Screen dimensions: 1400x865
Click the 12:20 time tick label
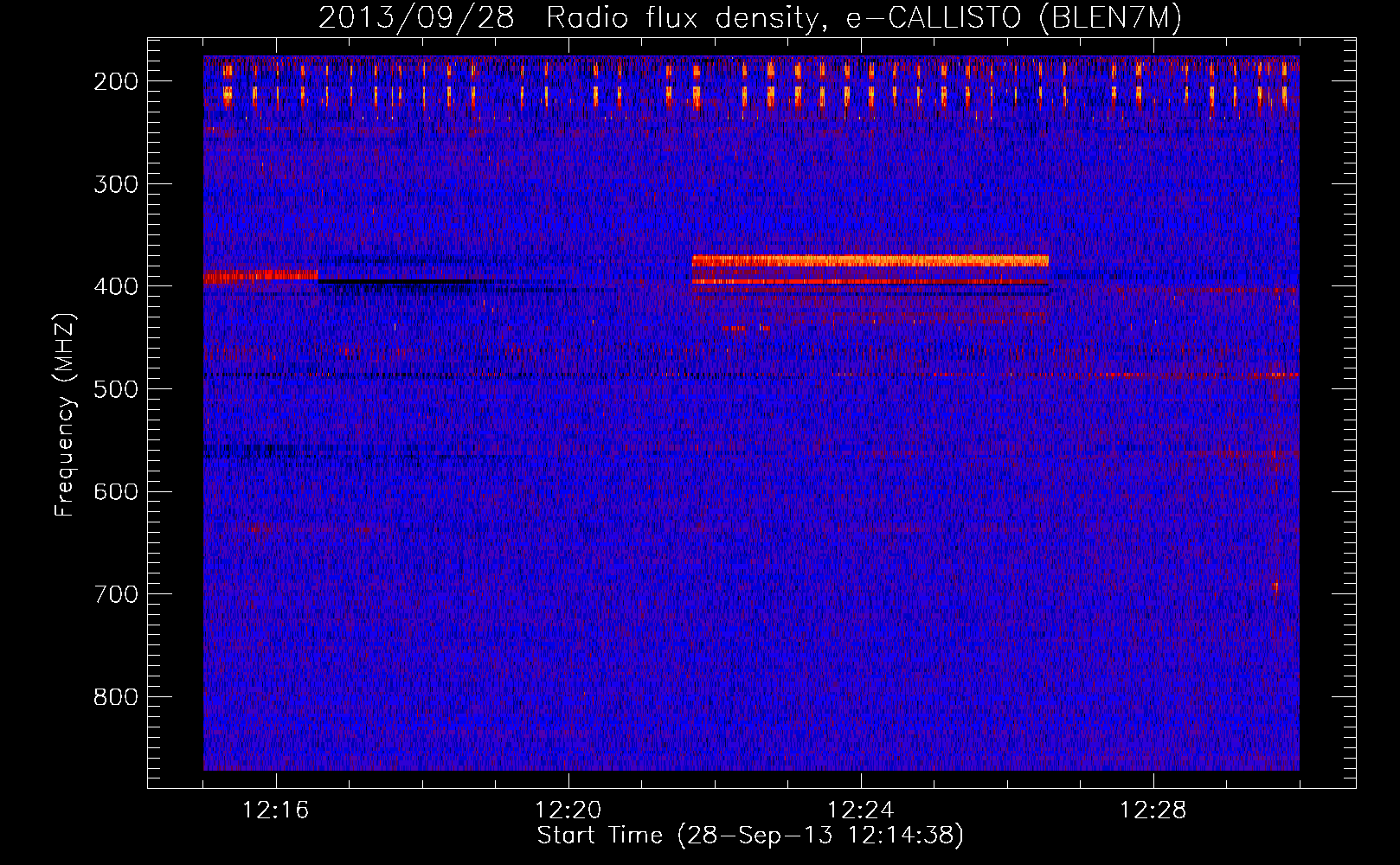coord(568,811)
